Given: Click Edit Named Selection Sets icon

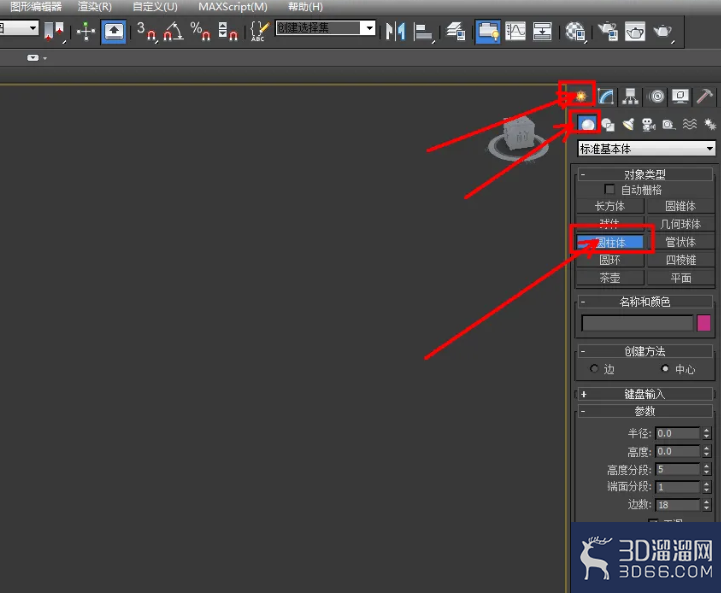Looking at the screenshot, I should pos(258,31).
